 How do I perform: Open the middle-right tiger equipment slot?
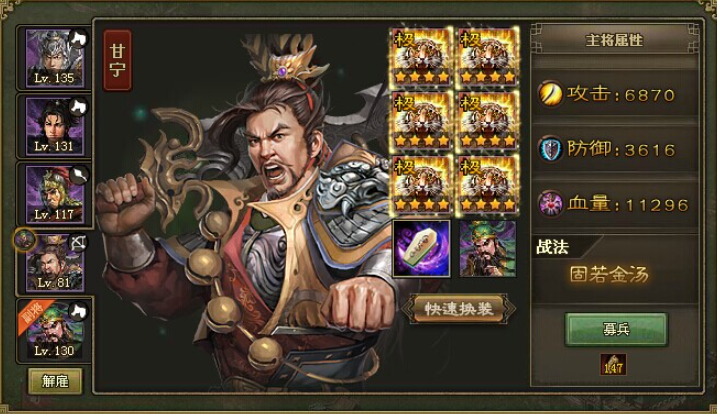click(487, 121)
